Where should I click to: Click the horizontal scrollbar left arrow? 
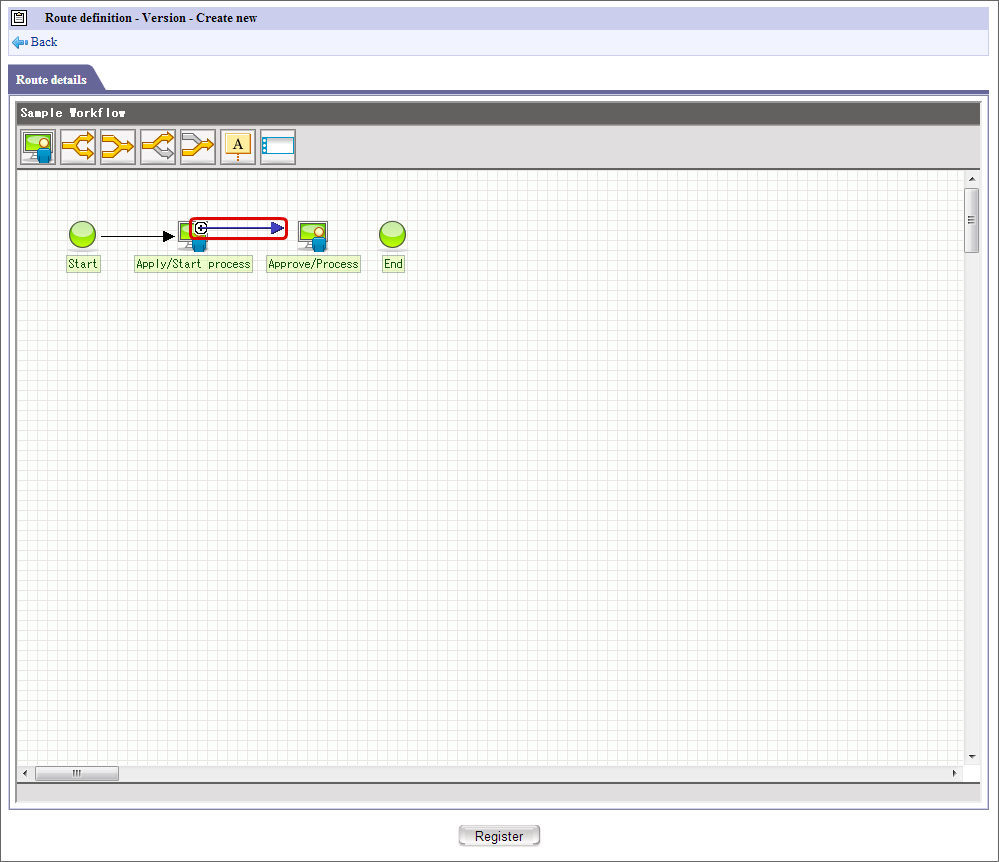25,773
